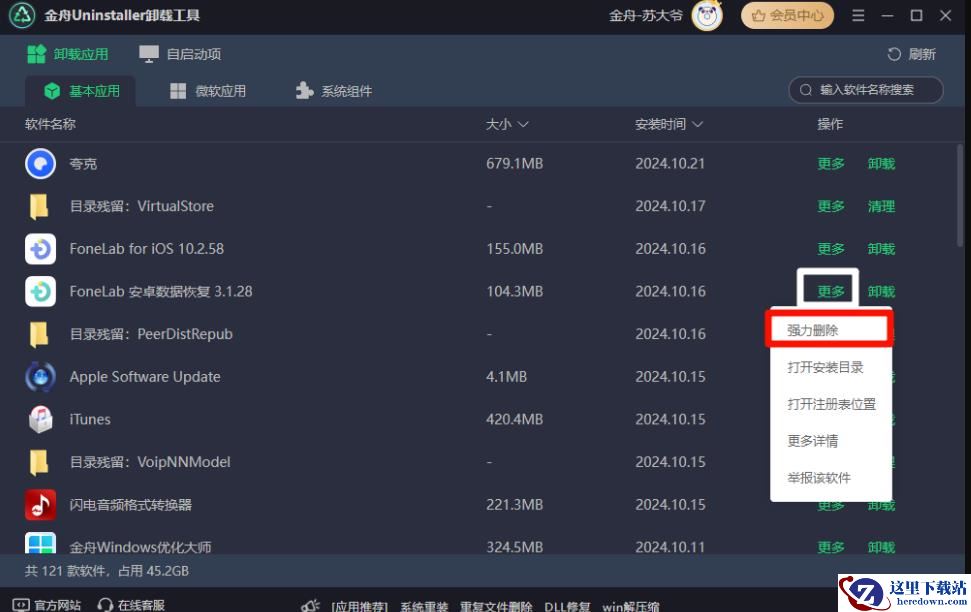Open the 官方网站 link
The width and height of the screenshot is (971, 612).
[58, 605]
